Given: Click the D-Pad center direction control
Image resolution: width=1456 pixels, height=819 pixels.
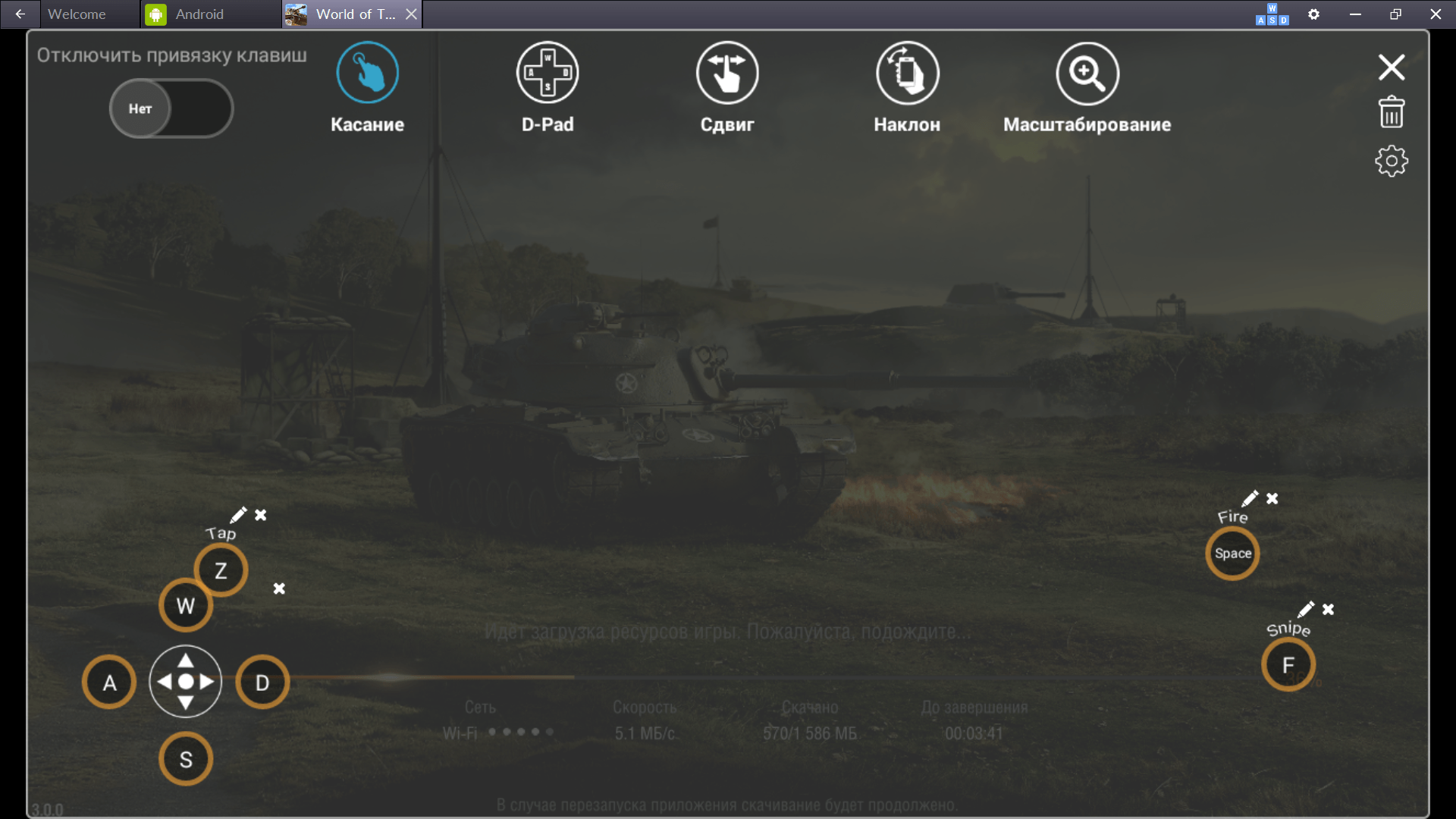Looking at the screenshot, I should click(185, 682).
